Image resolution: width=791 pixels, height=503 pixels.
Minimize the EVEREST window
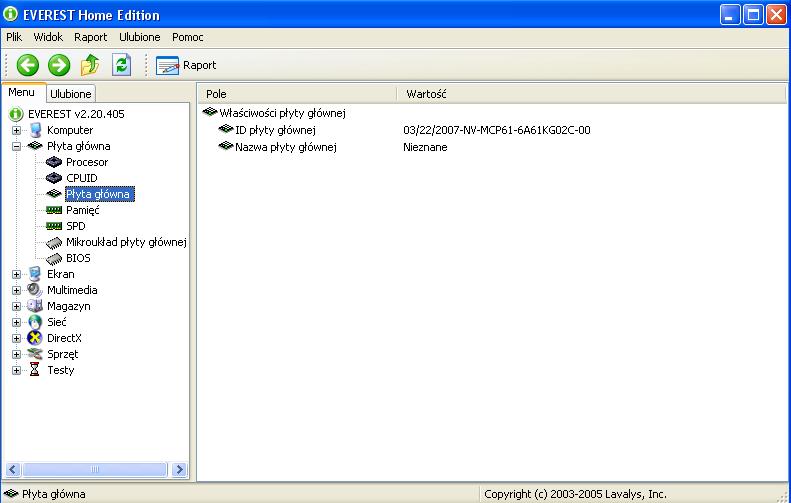tap(729, 15)
